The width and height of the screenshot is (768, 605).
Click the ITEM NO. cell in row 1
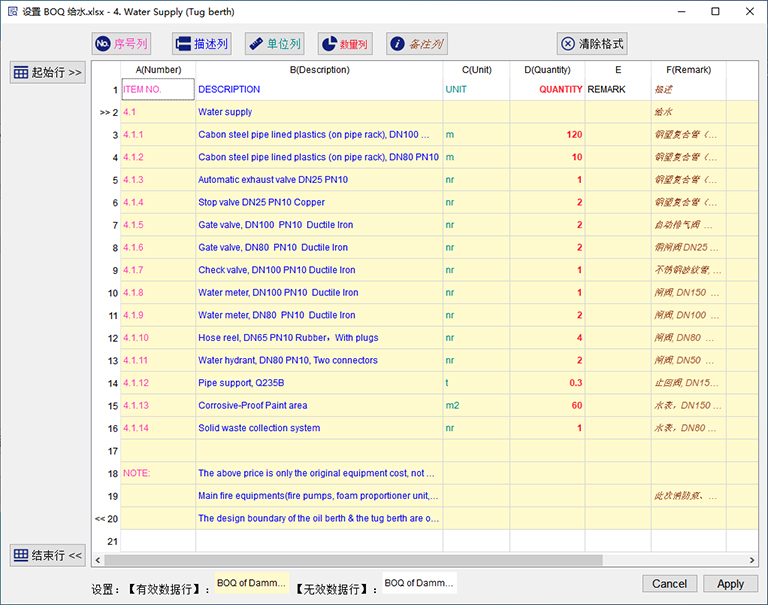(x=157, y=89)
